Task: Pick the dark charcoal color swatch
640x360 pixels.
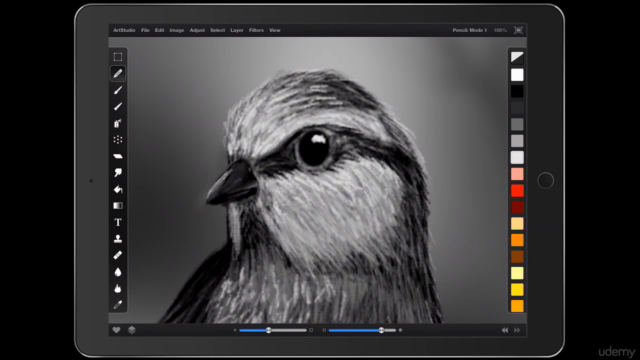Action: point(517,108)
